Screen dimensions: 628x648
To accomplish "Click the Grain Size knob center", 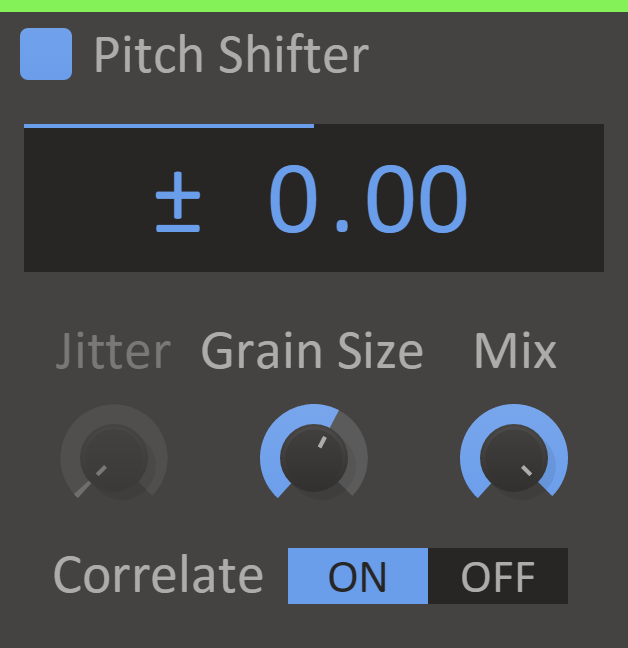I will click(313, 458).
